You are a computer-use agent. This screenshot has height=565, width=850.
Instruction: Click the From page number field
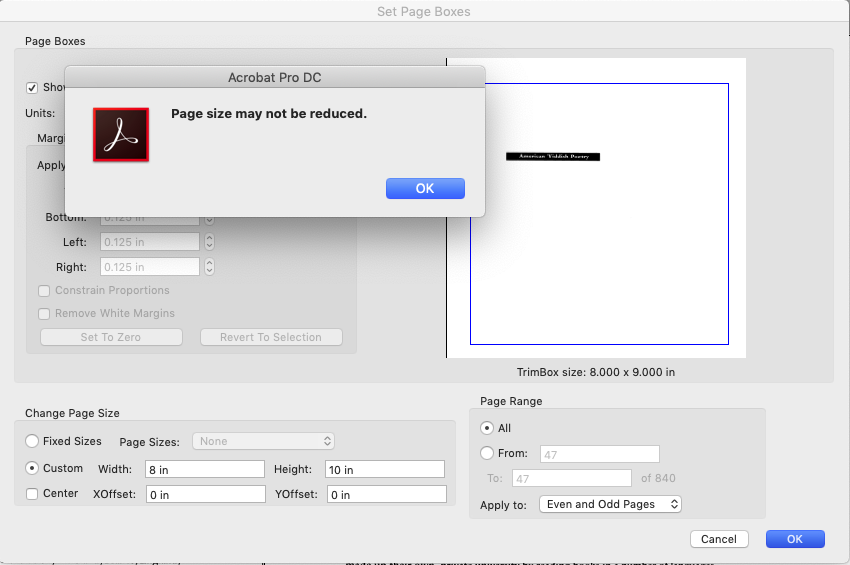pos(600,454)
